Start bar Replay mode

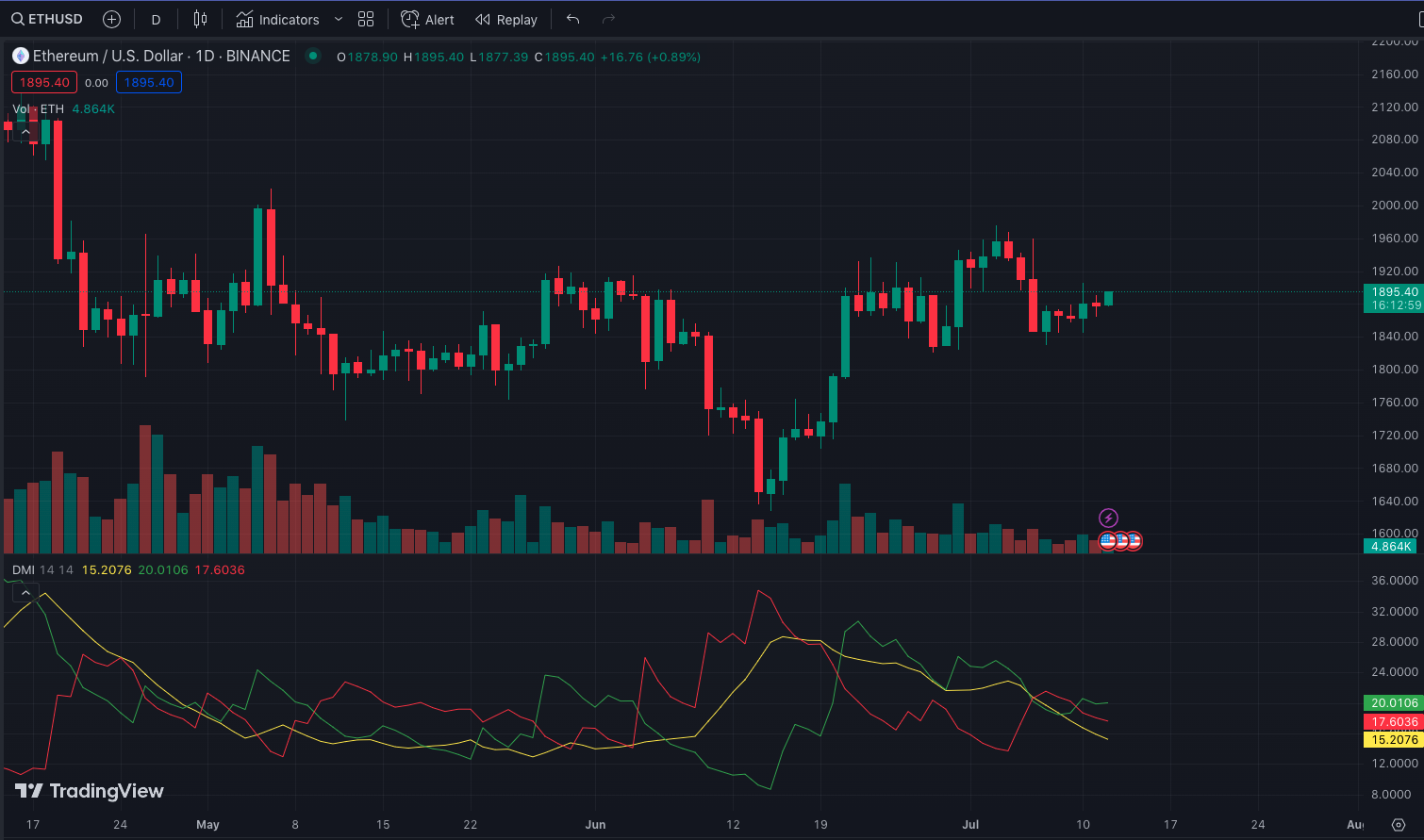coord(506,19)
